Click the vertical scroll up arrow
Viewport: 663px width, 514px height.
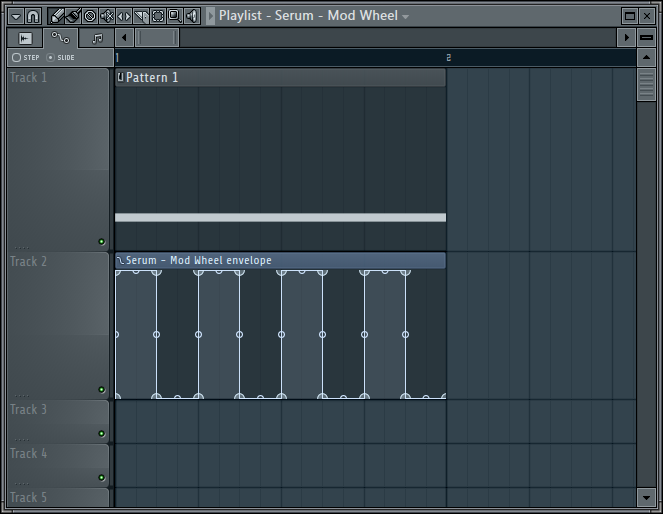pyautogui.click(x=646, y=57)
